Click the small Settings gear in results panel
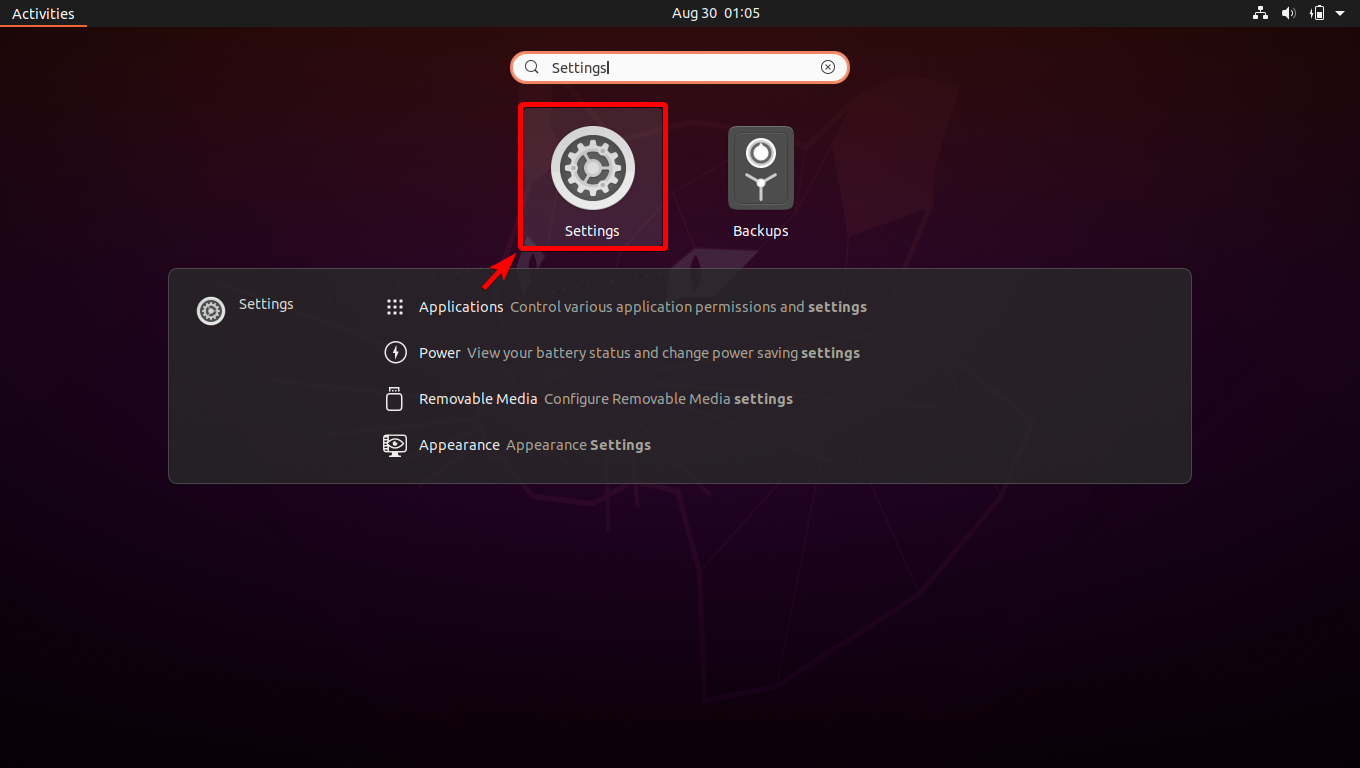The image size is (1360, 768). click(x=211, y=311)
